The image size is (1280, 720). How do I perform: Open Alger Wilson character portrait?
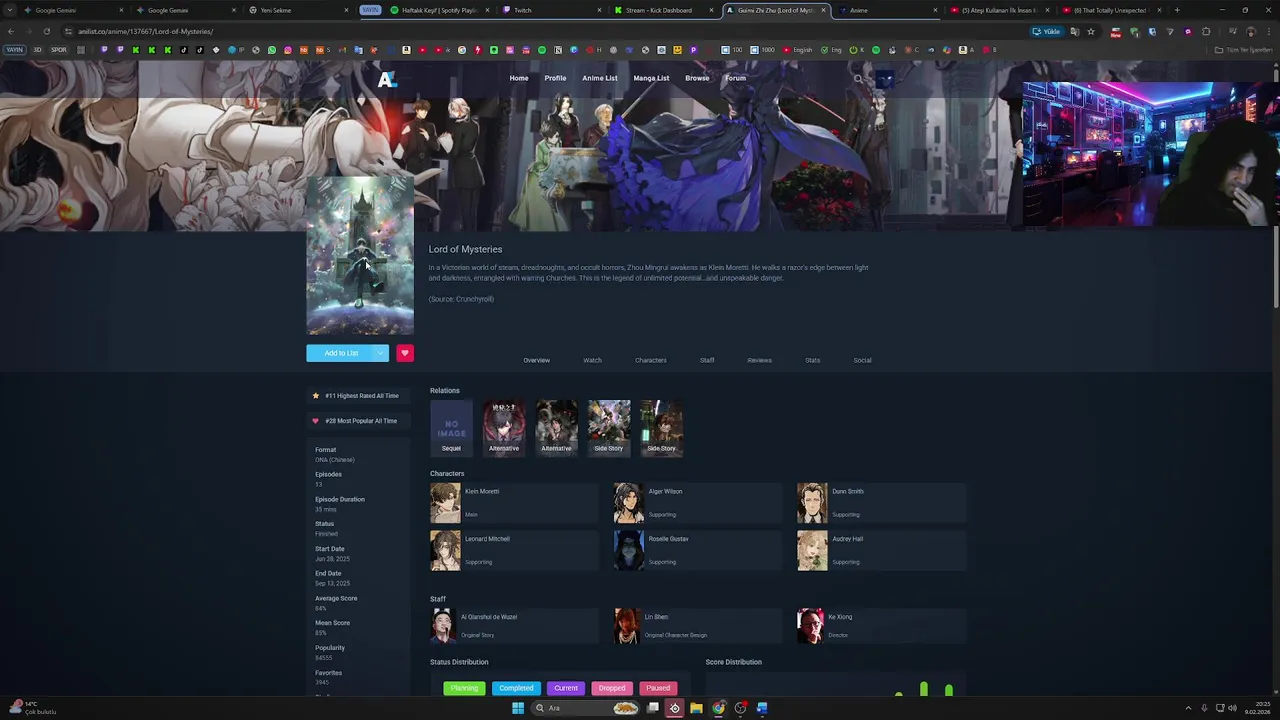(x=629, y=503)
